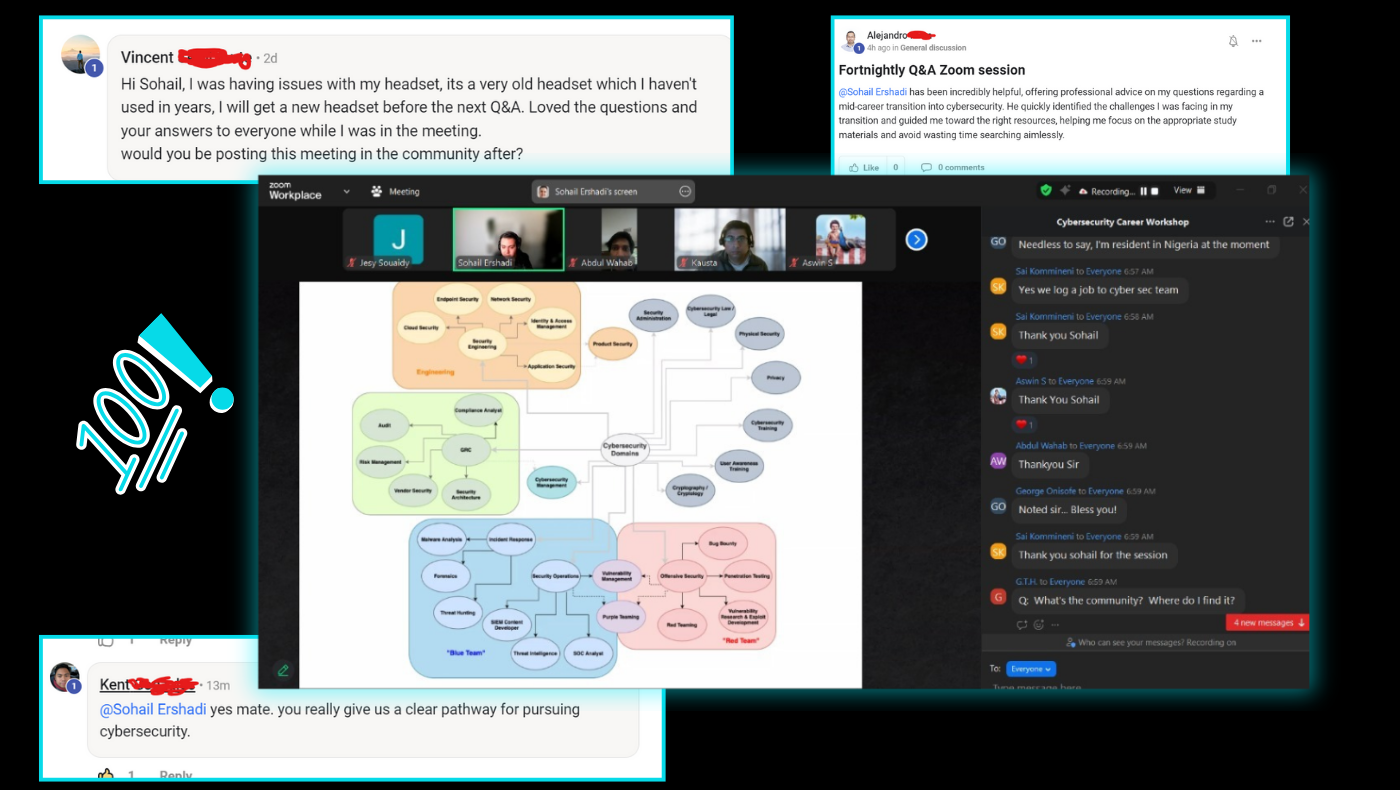Screen dimensions: 1400x790
Task: Click the Security Operations node in diagram
Action: tap(556, 576)
